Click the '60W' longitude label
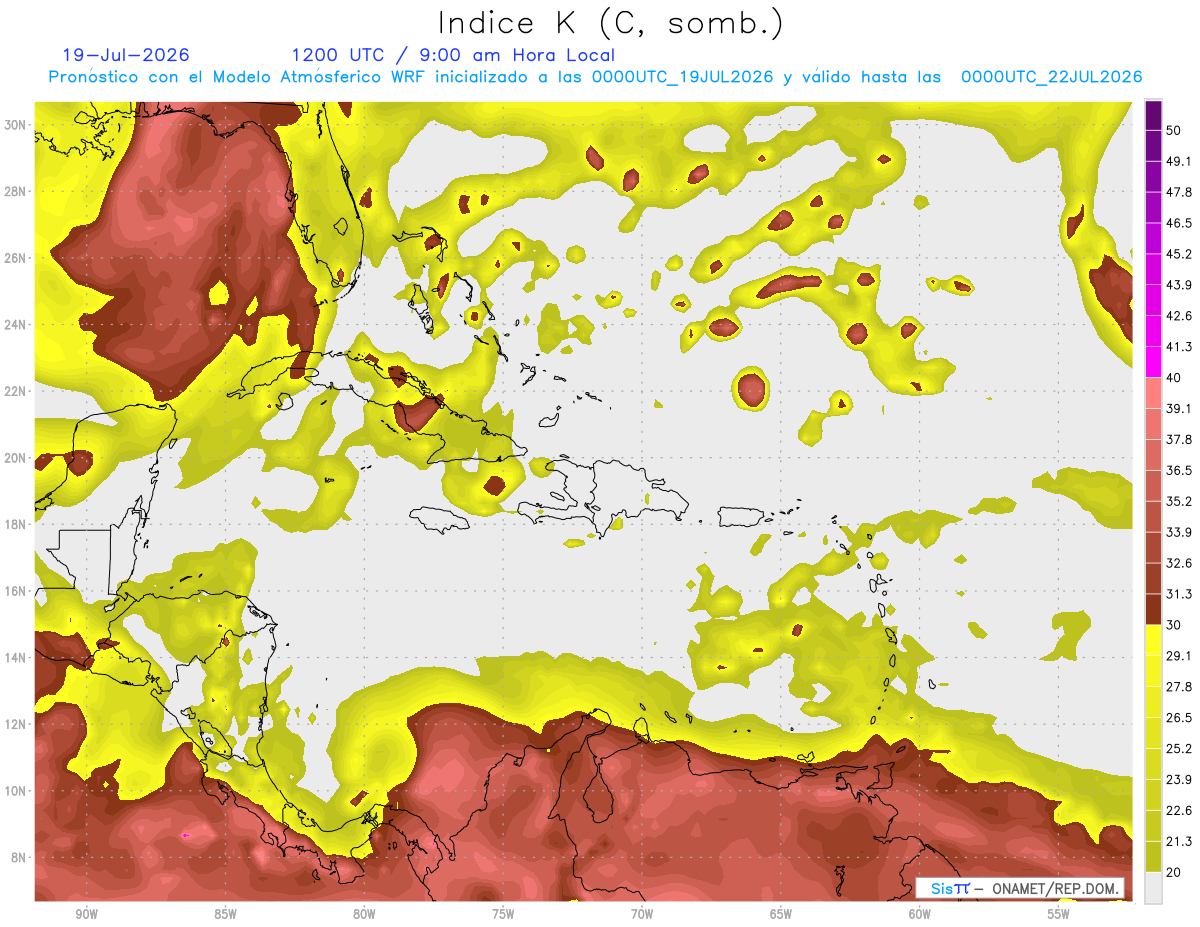 [x=920, y=914]
